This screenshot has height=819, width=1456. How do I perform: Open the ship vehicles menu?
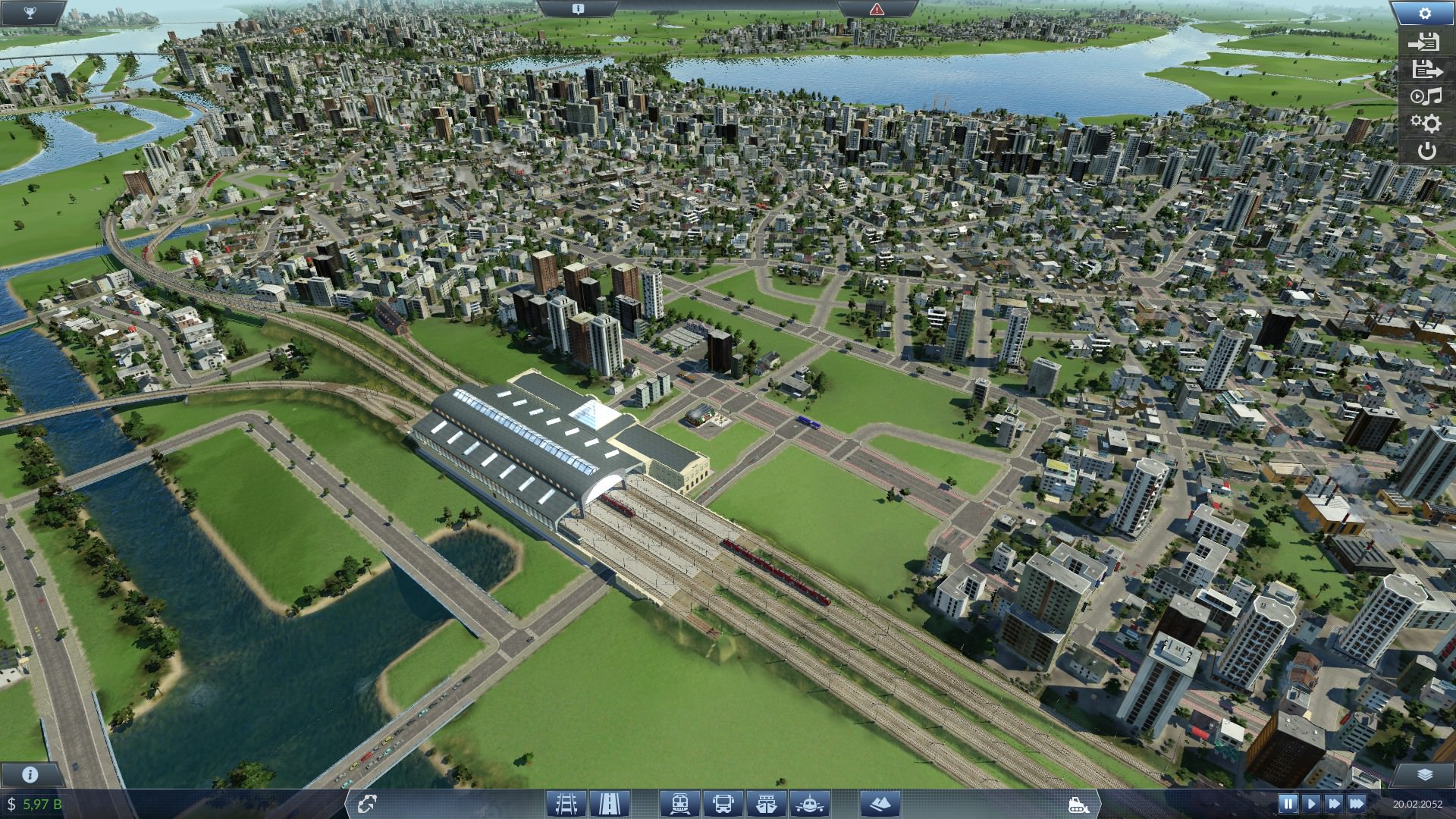tap(766, 803)
